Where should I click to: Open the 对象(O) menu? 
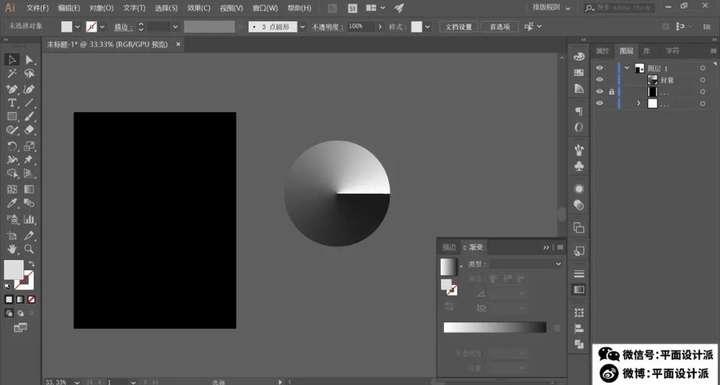point(101,8)
